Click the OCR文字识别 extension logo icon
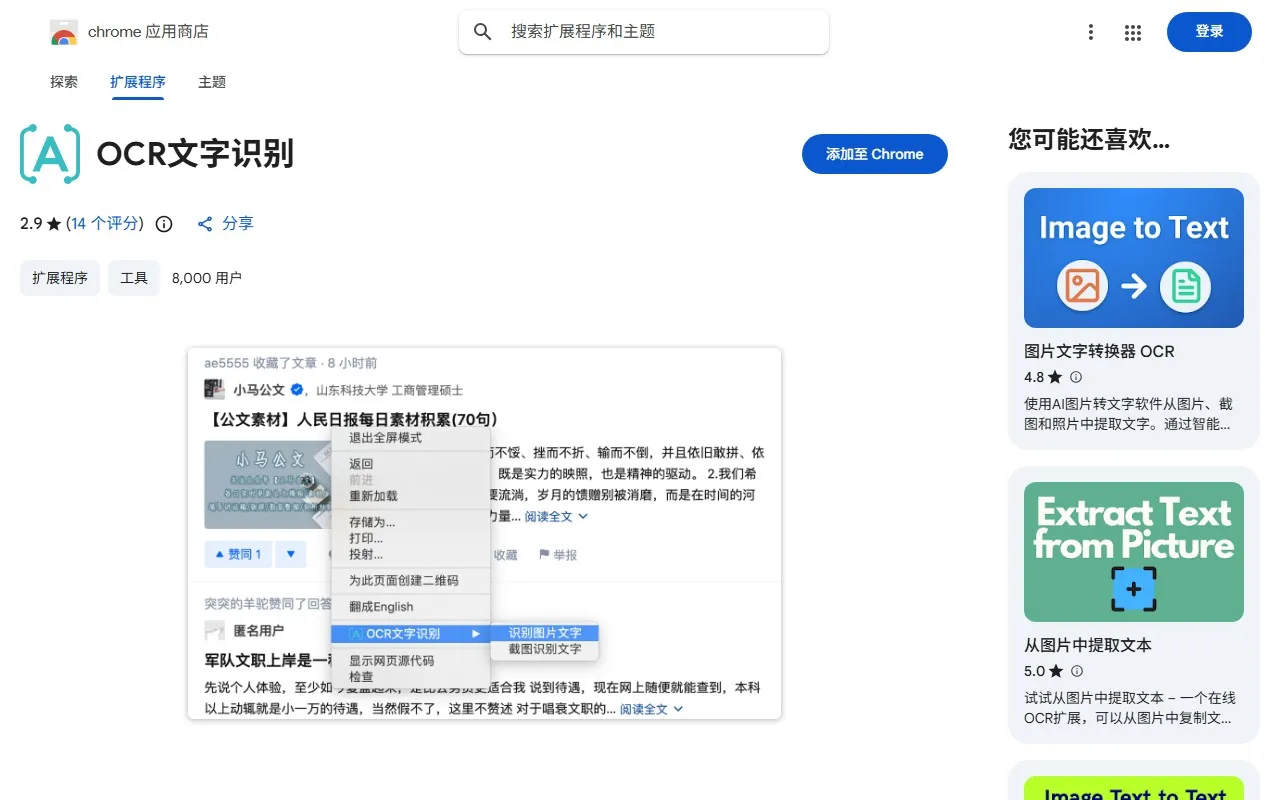The width and height of the screenshot is (1280, 800). [50, 154]
